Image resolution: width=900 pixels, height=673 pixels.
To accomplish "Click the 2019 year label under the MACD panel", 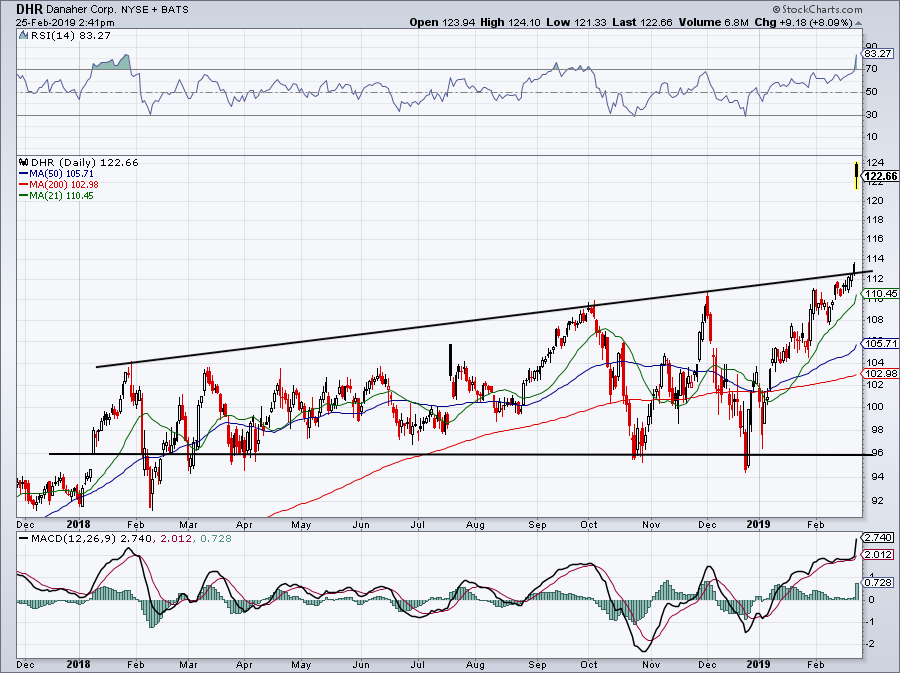I will click(758, 664).
